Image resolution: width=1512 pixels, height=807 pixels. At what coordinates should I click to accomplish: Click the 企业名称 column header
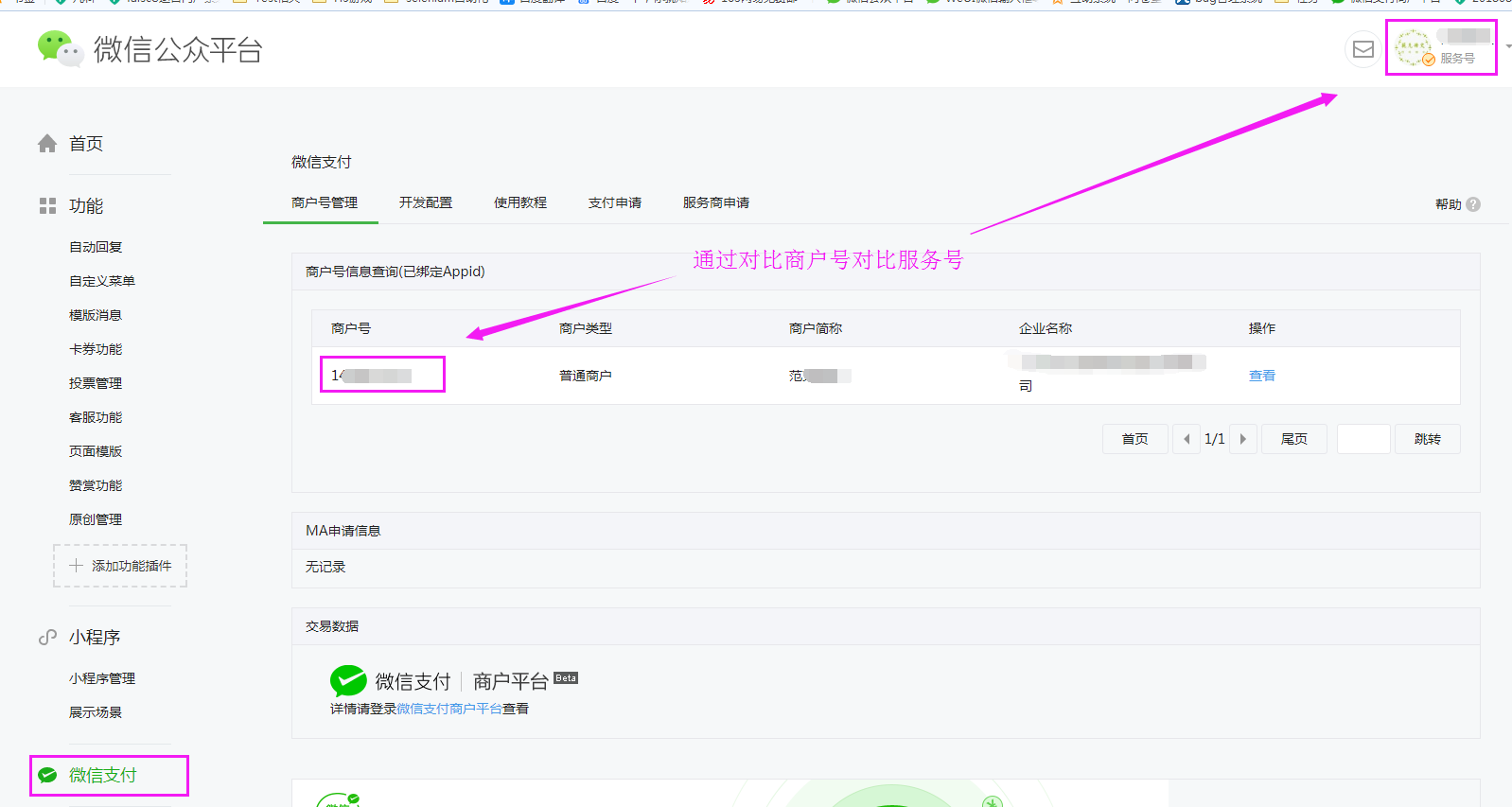coord(1046,328)
